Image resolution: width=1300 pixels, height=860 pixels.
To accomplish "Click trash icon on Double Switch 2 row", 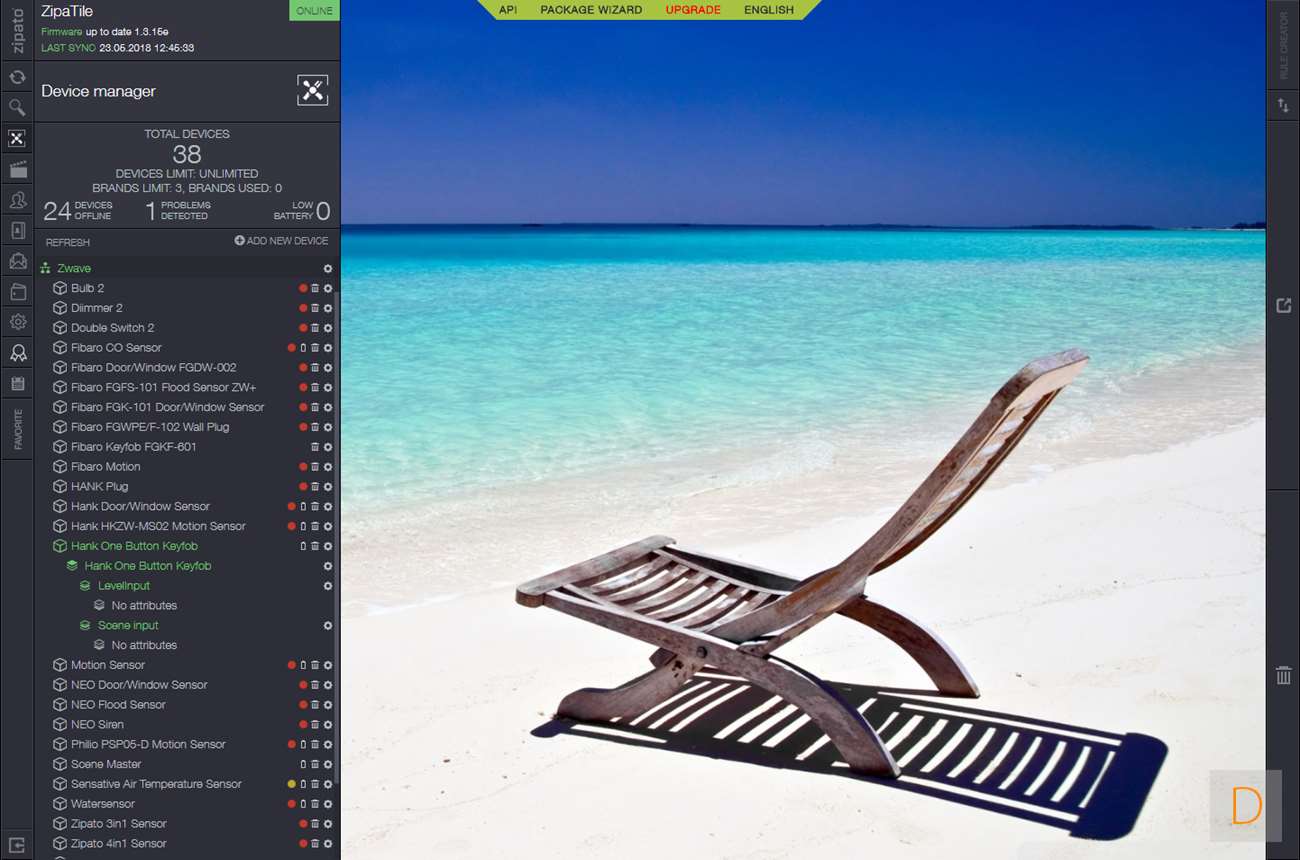I will click(x=315, y=328).
